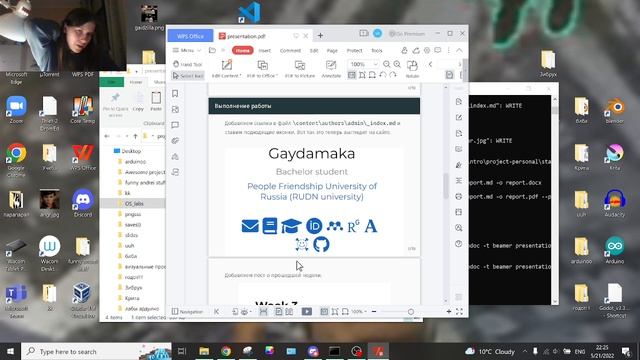Image resolution: width=640 pixels, height=360 pixels.
Task: Click the GitHub icon in the document
Action: [321, 244]
